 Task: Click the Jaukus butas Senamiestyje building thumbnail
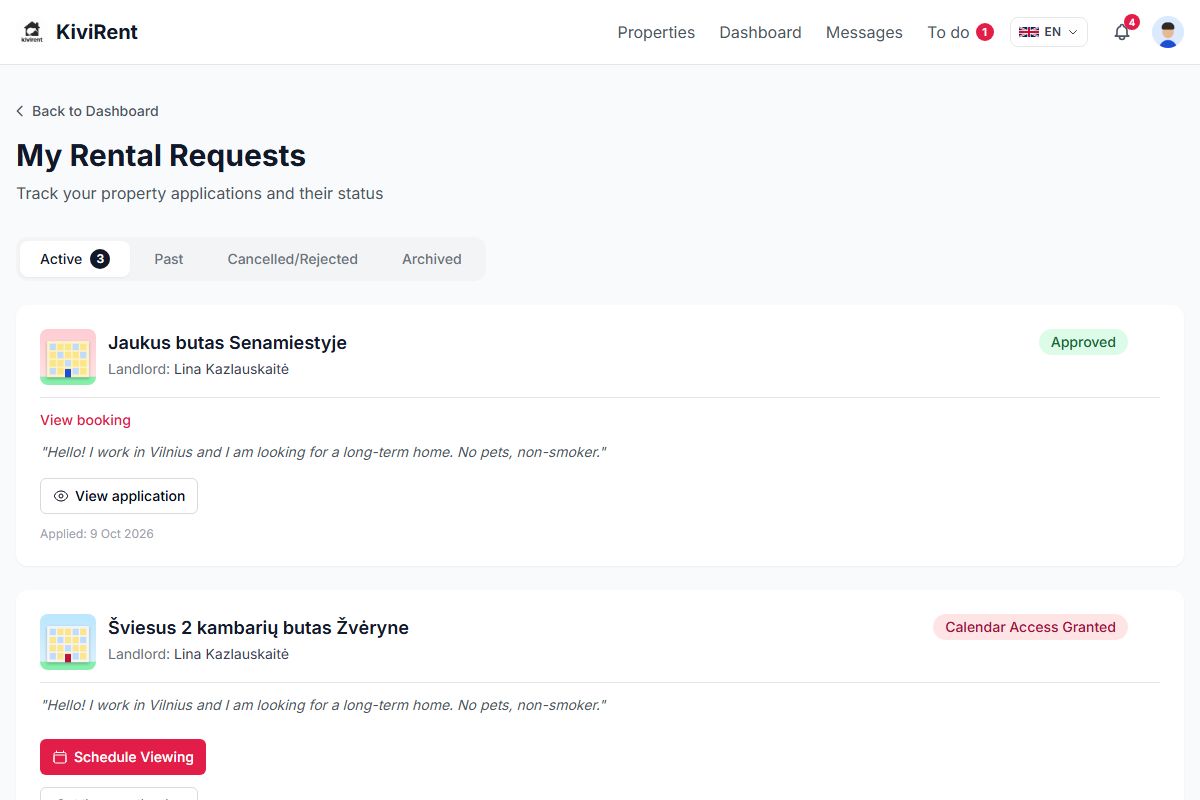point(68,357)
